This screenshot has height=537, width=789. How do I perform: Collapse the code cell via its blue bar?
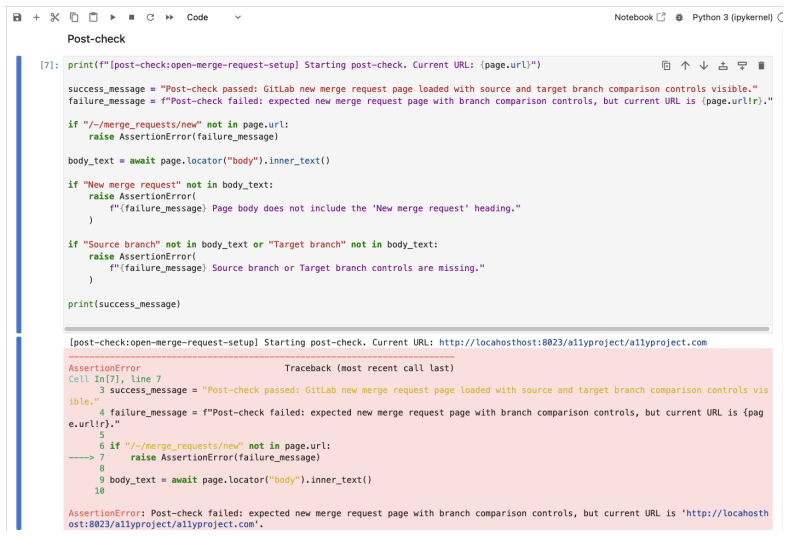(19, 194)
